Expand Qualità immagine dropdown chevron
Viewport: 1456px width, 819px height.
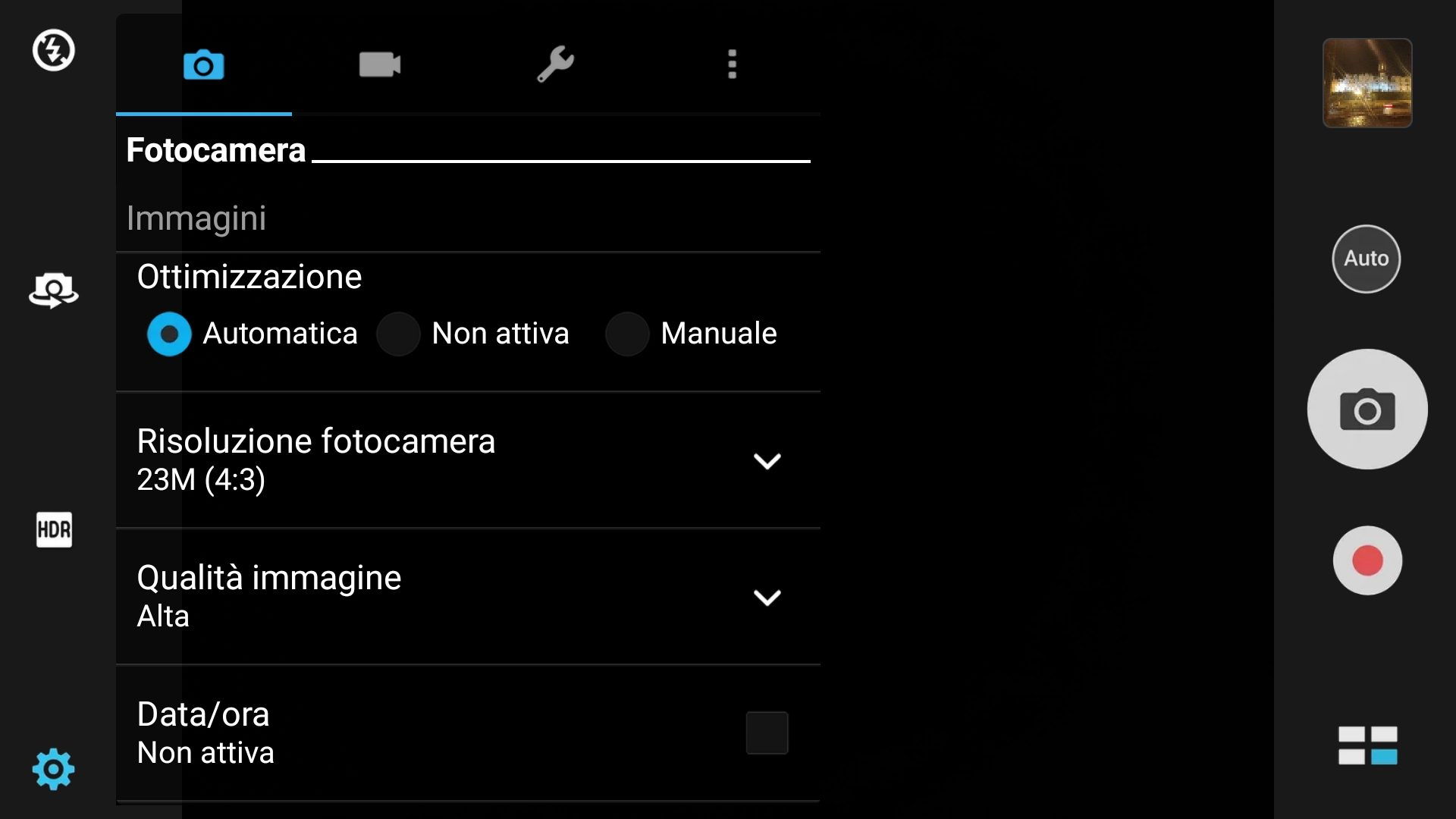pyautogui.click(x=767, y=598)
